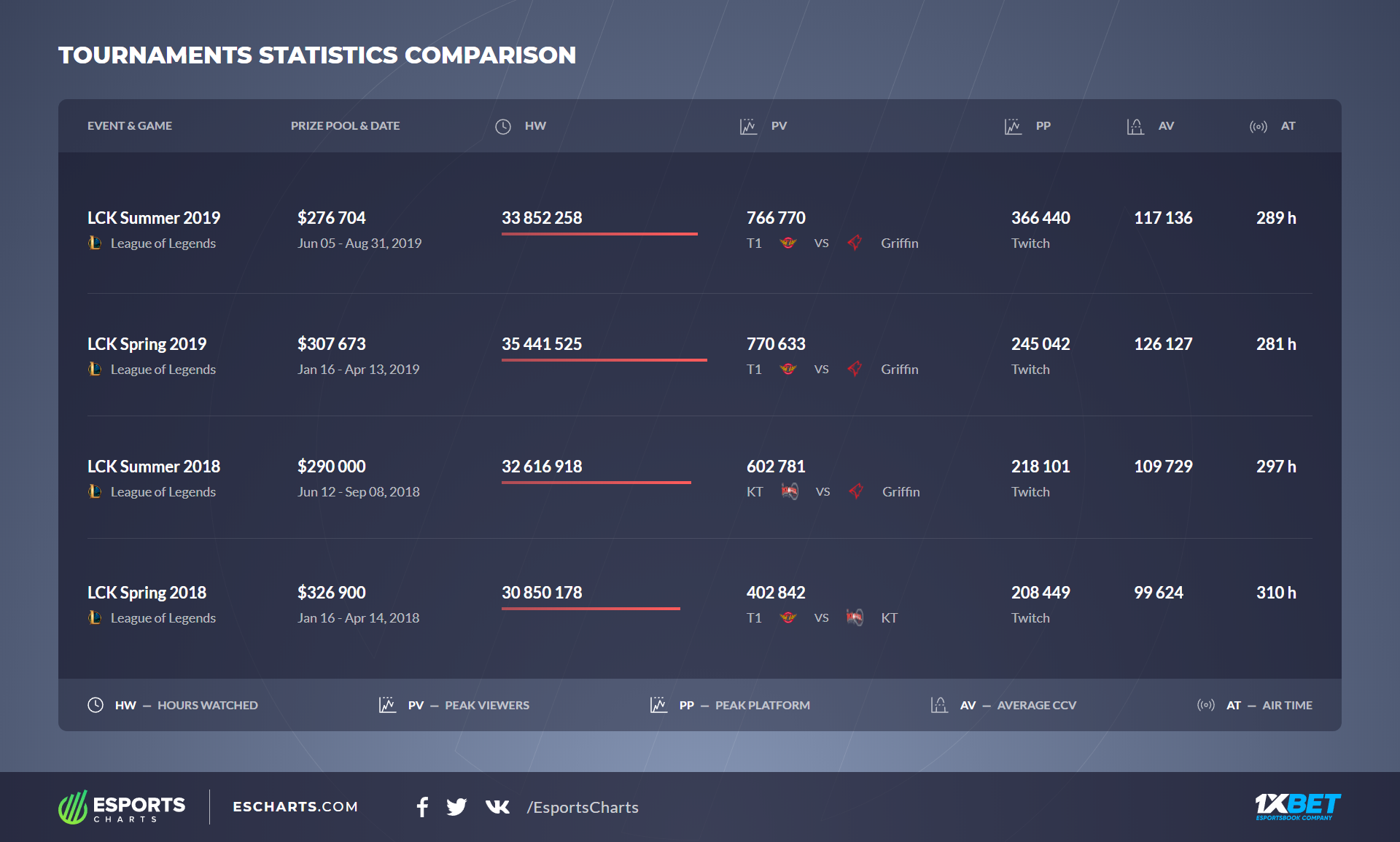Click the Twitter bird icon

click(x=456, y=806)
